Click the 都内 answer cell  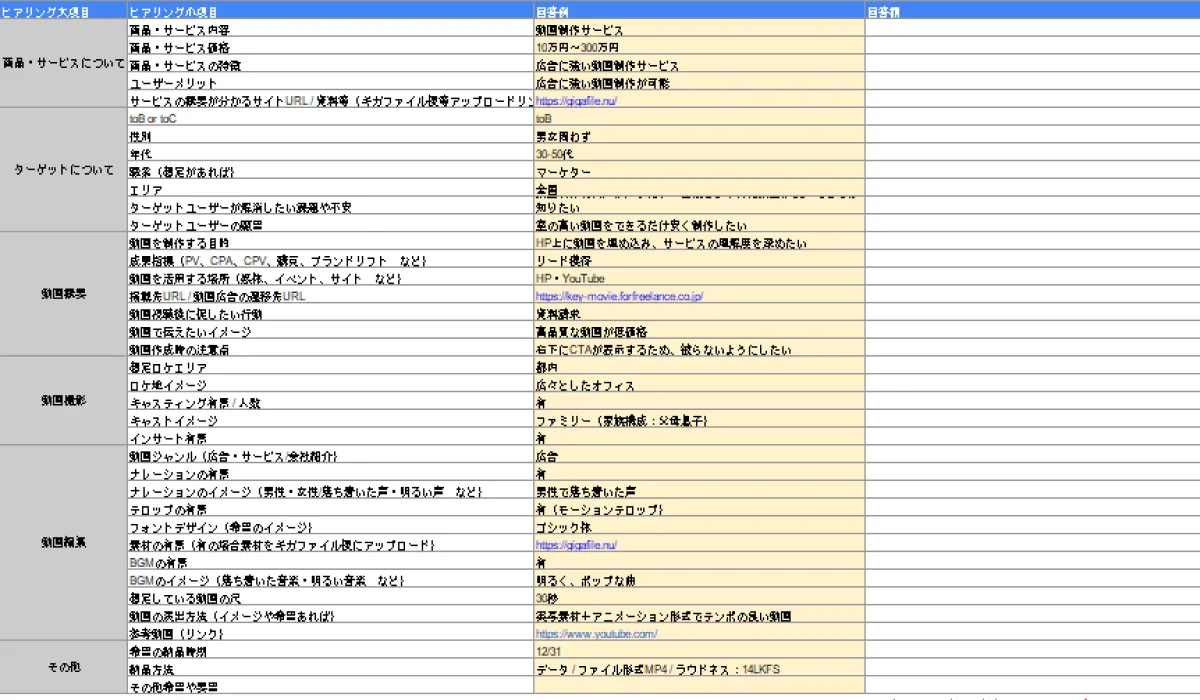point(699,368)
